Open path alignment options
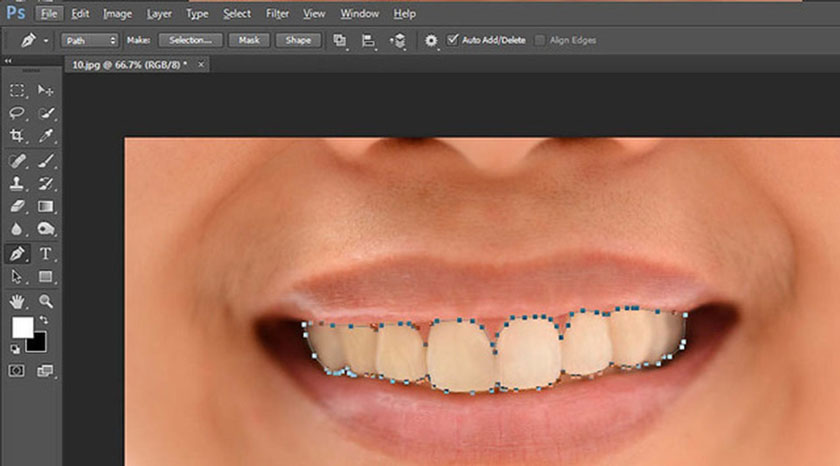Viewport: 840px width, 466px height. tap(368, 40)
